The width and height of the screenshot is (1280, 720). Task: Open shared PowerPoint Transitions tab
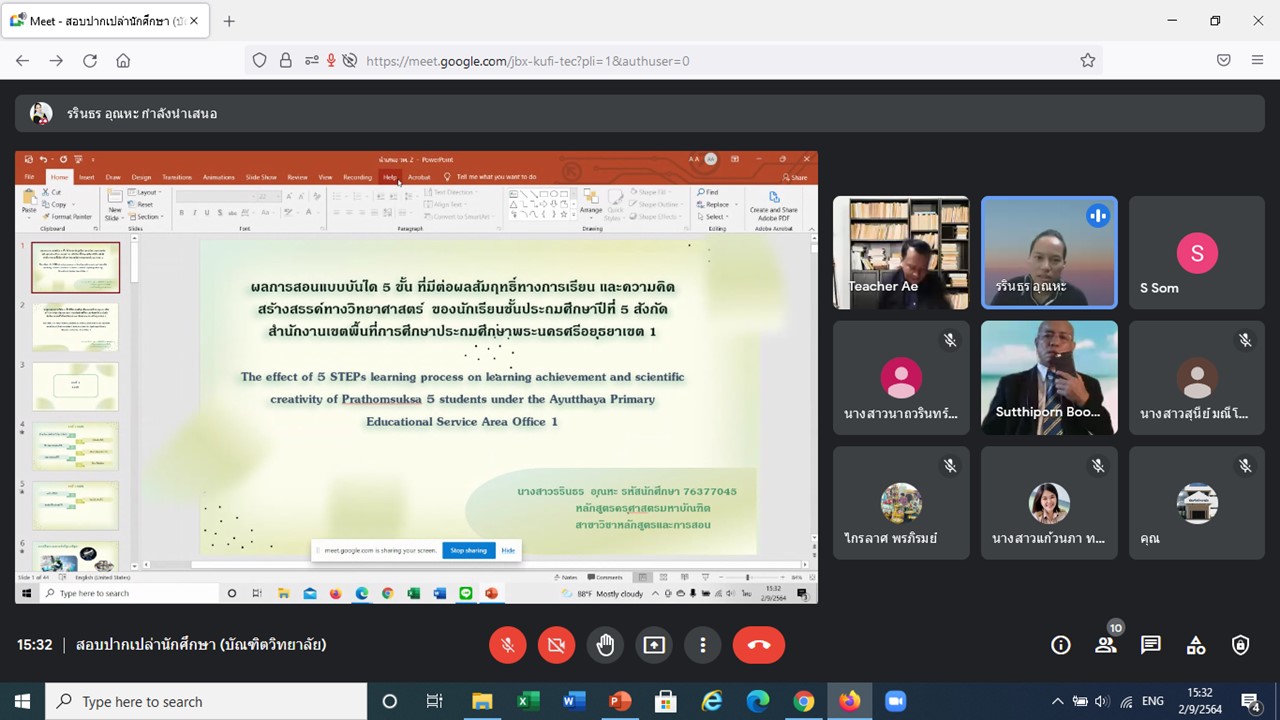177,177
